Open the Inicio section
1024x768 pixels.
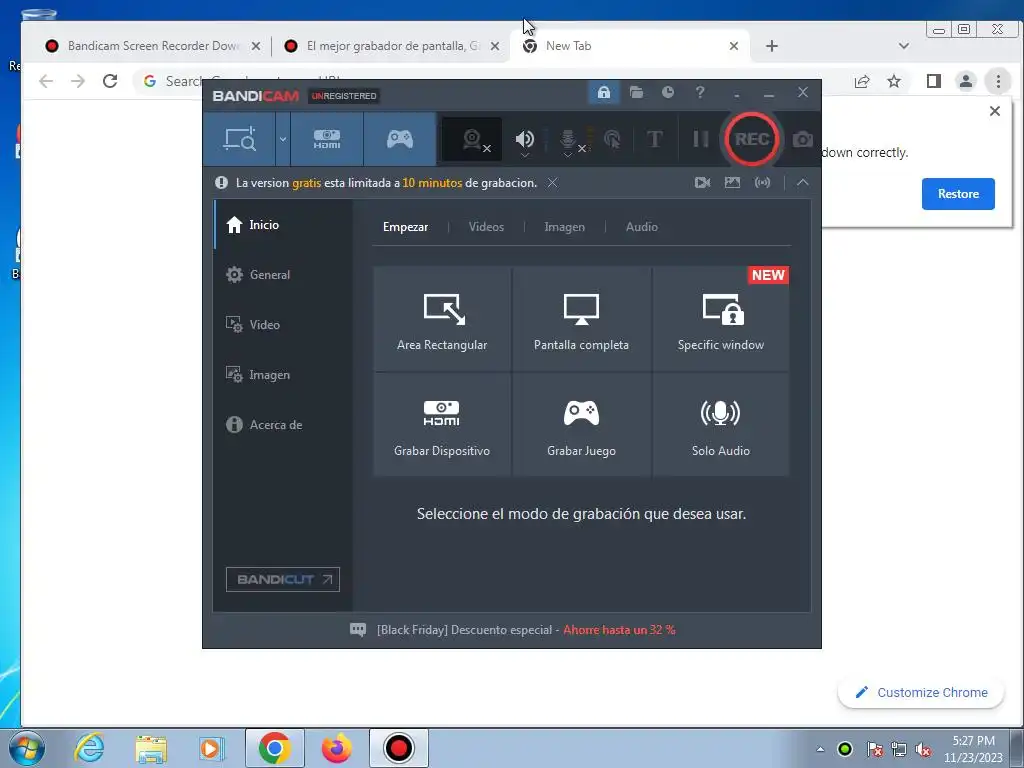(x=283, y=225)
